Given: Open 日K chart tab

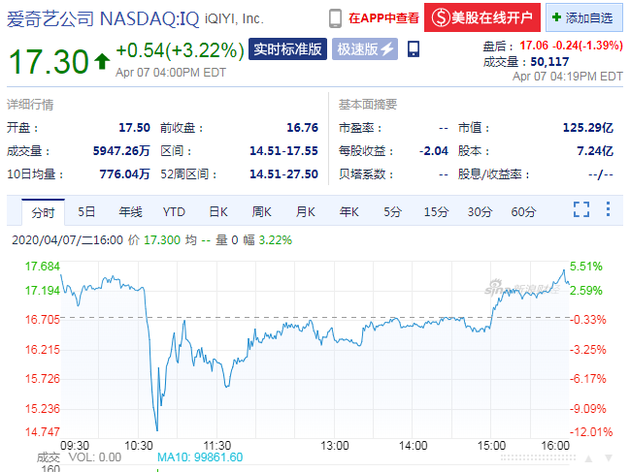Looking at the screenshot, I should pyautogui.click(x=218, y=212).
